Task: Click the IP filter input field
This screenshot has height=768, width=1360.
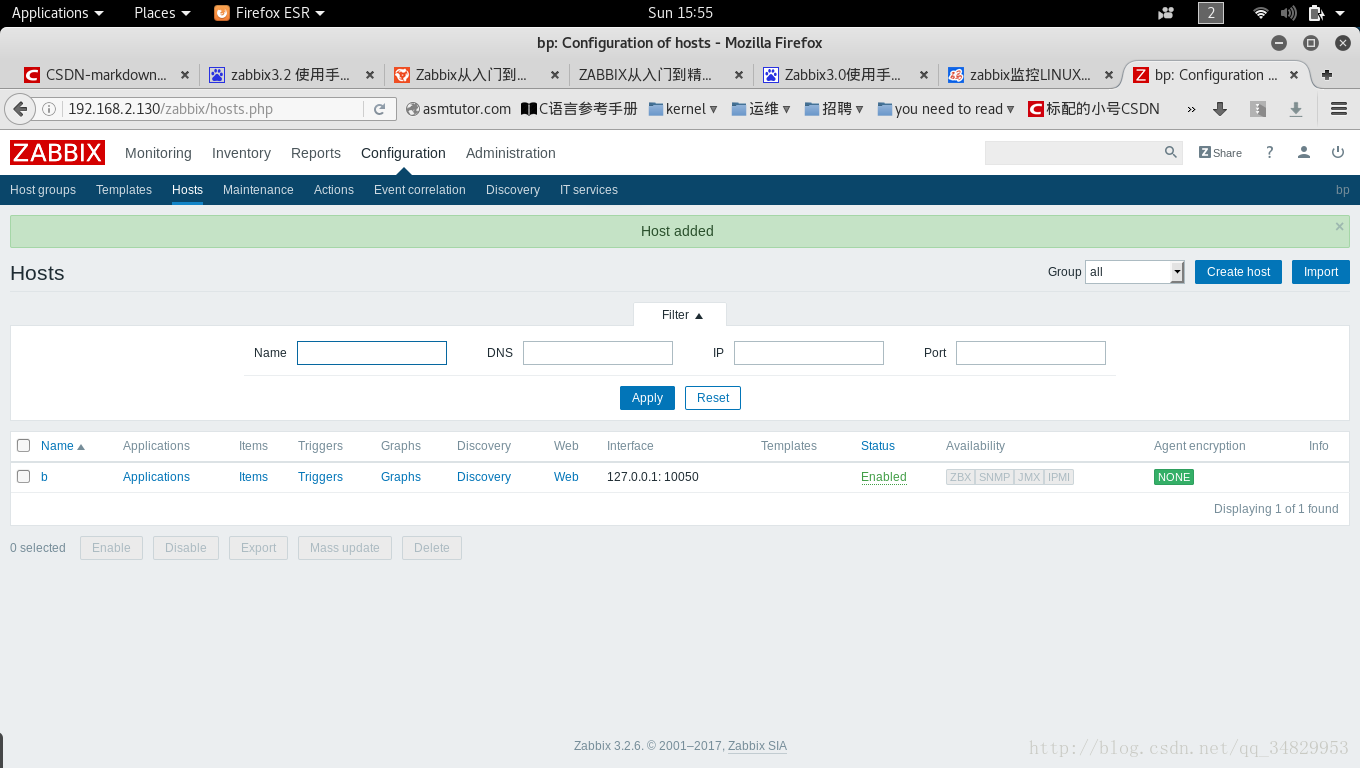Action: click(x=809, y=353)
